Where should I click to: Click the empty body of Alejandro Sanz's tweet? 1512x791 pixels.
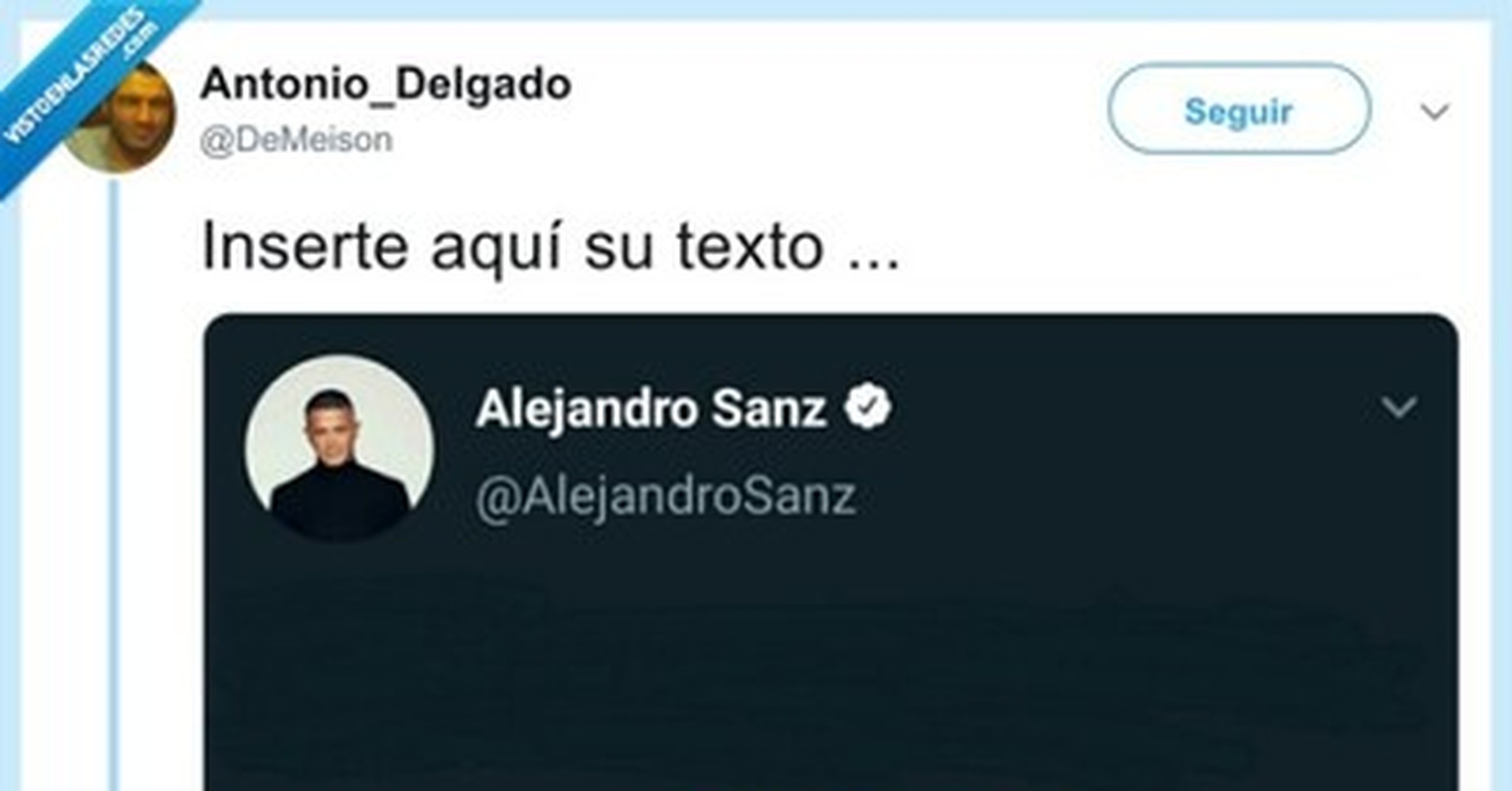tap(831, 669)
